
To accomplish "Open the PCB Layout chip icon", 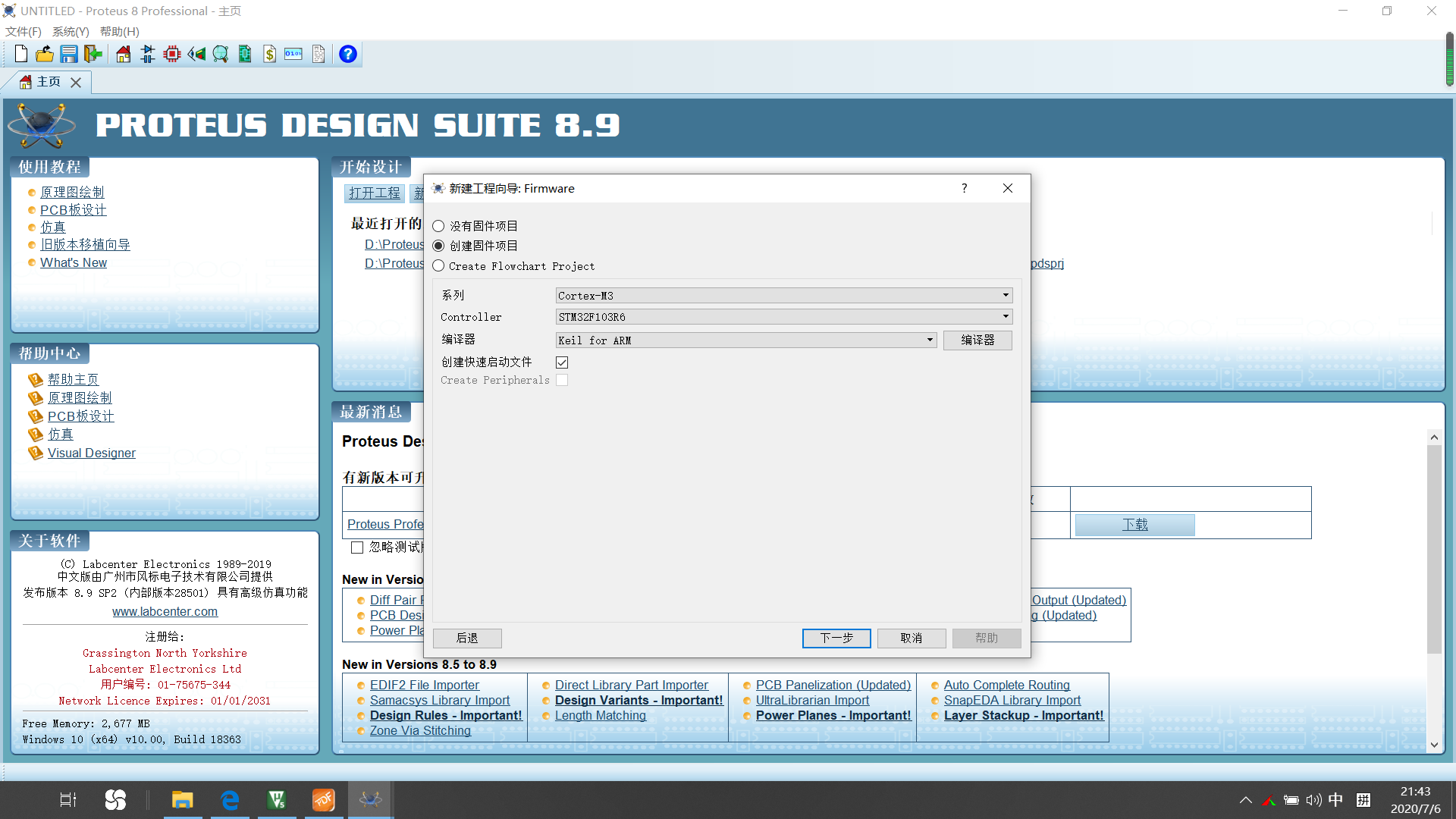I will click(x=172, y=54).
